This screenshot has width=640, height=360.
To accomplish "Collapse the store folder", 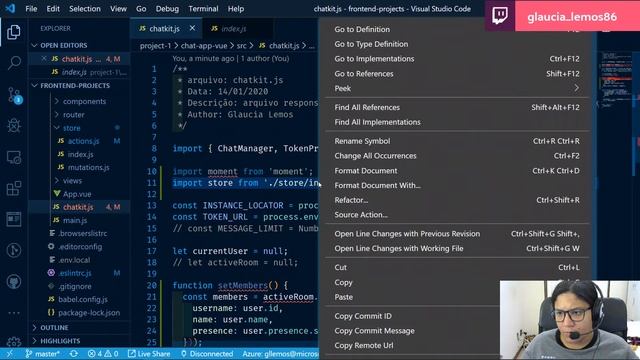I will coord(71,128).
